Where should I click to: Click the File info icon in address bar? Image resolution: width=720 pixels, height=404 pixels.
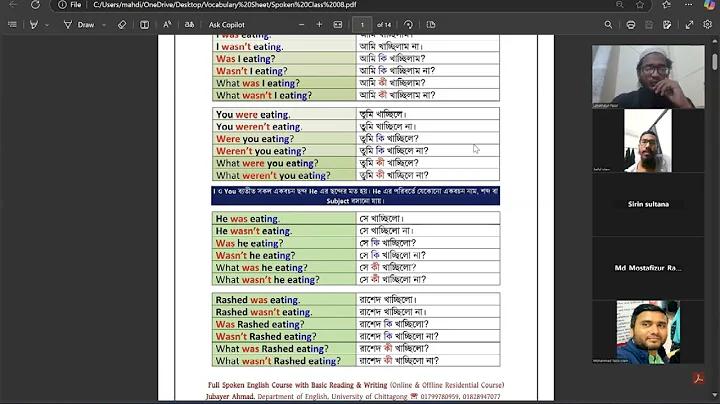click(x=69, y=5)
